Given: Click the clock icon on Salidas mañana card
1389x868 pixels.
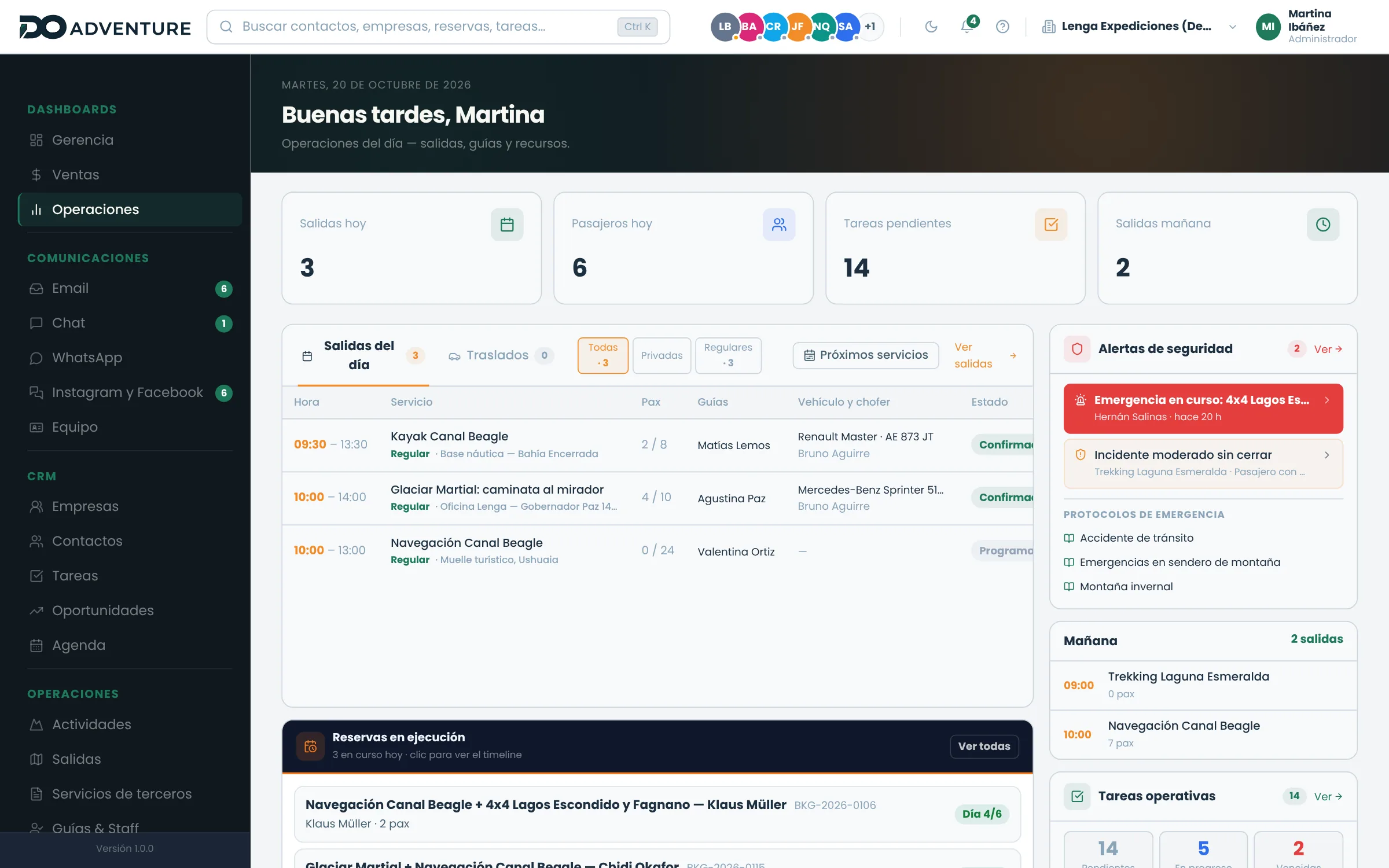Looking at the screenshot, I should [x=1323, y=225].
